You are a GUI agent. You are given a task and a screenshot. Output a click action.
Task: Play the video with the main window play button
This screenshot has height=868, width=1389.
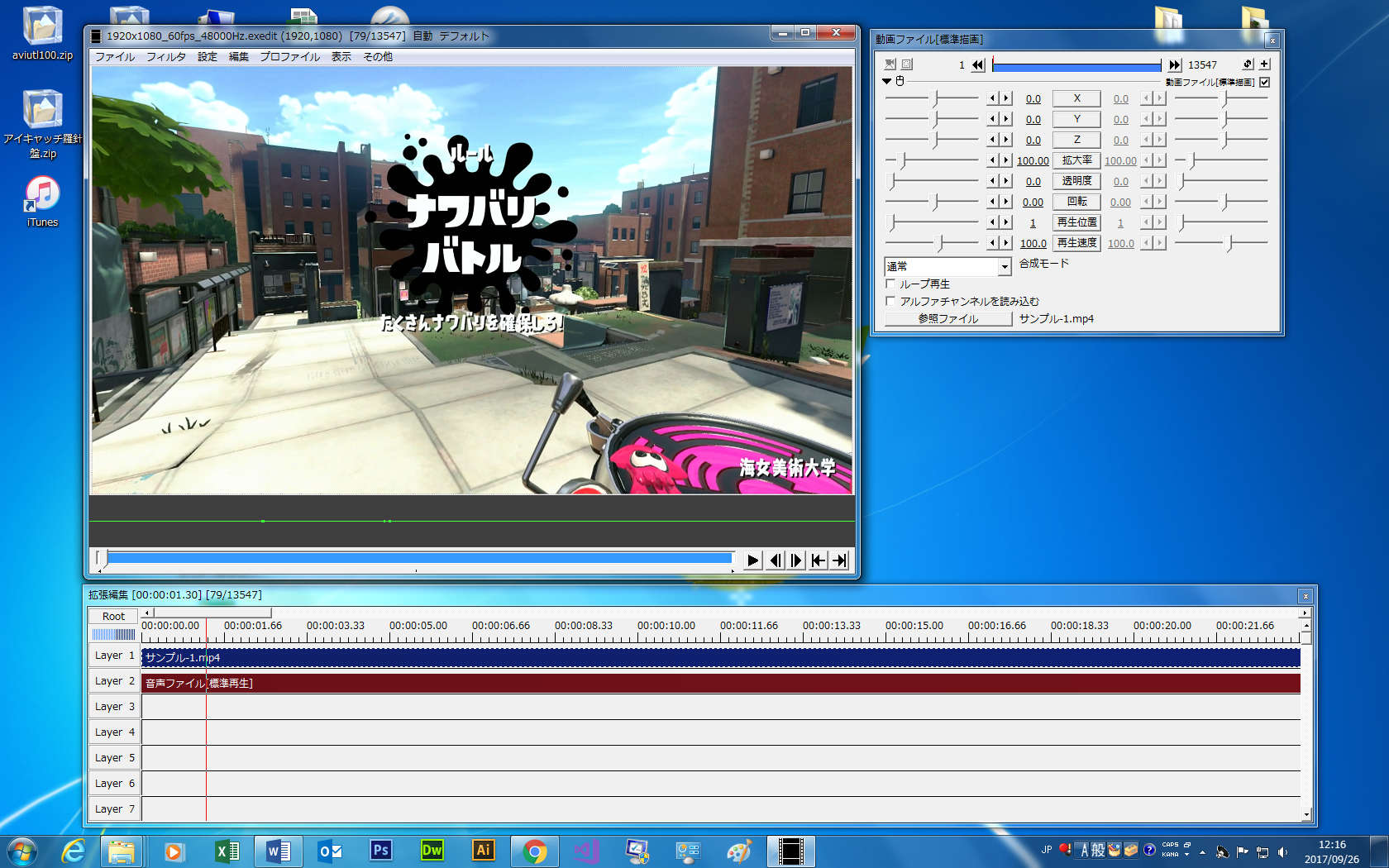point(752,560)
